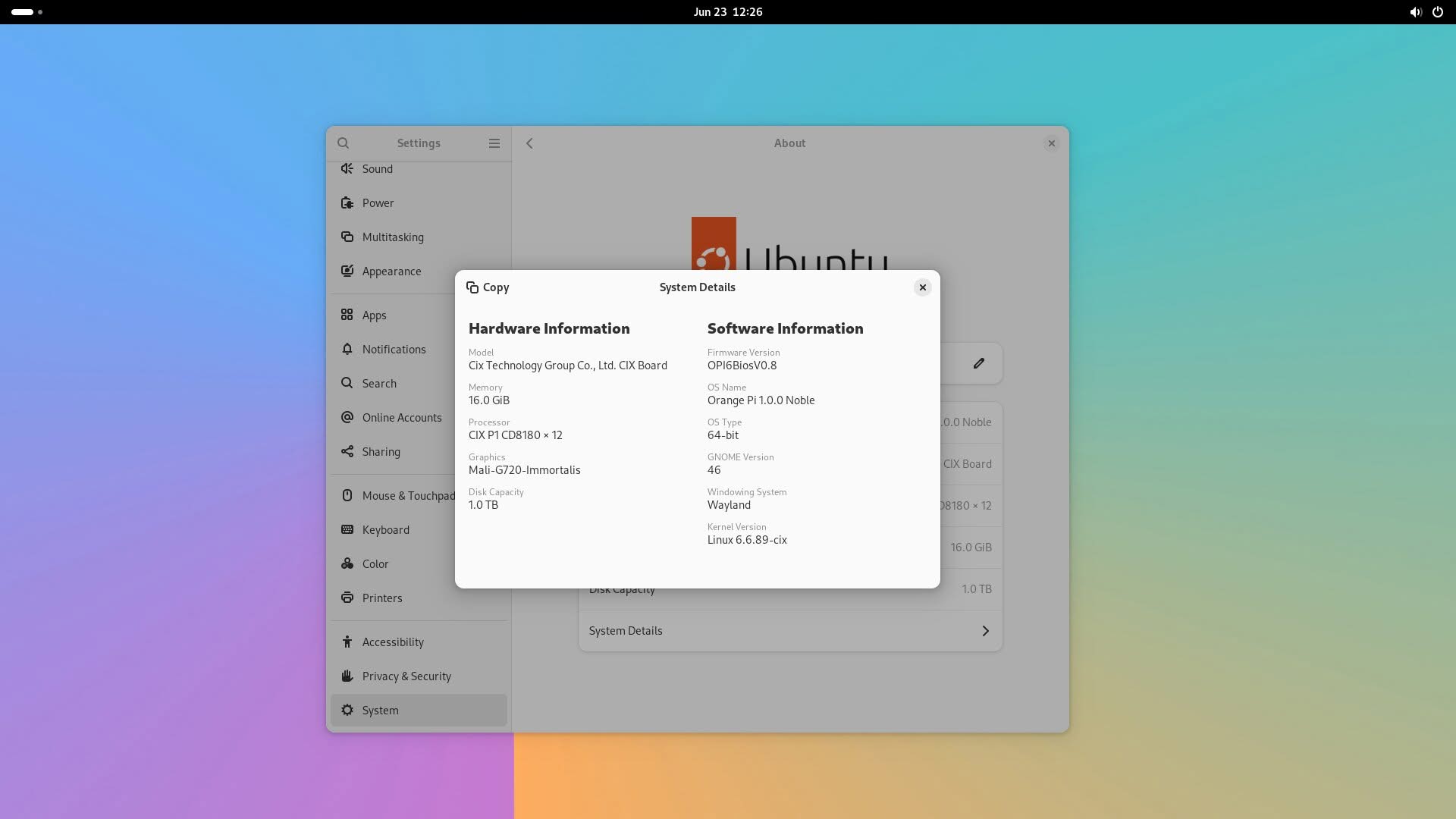Open the Power settings panel
This screenshot has height=819, width=1456.
(419, 202)
